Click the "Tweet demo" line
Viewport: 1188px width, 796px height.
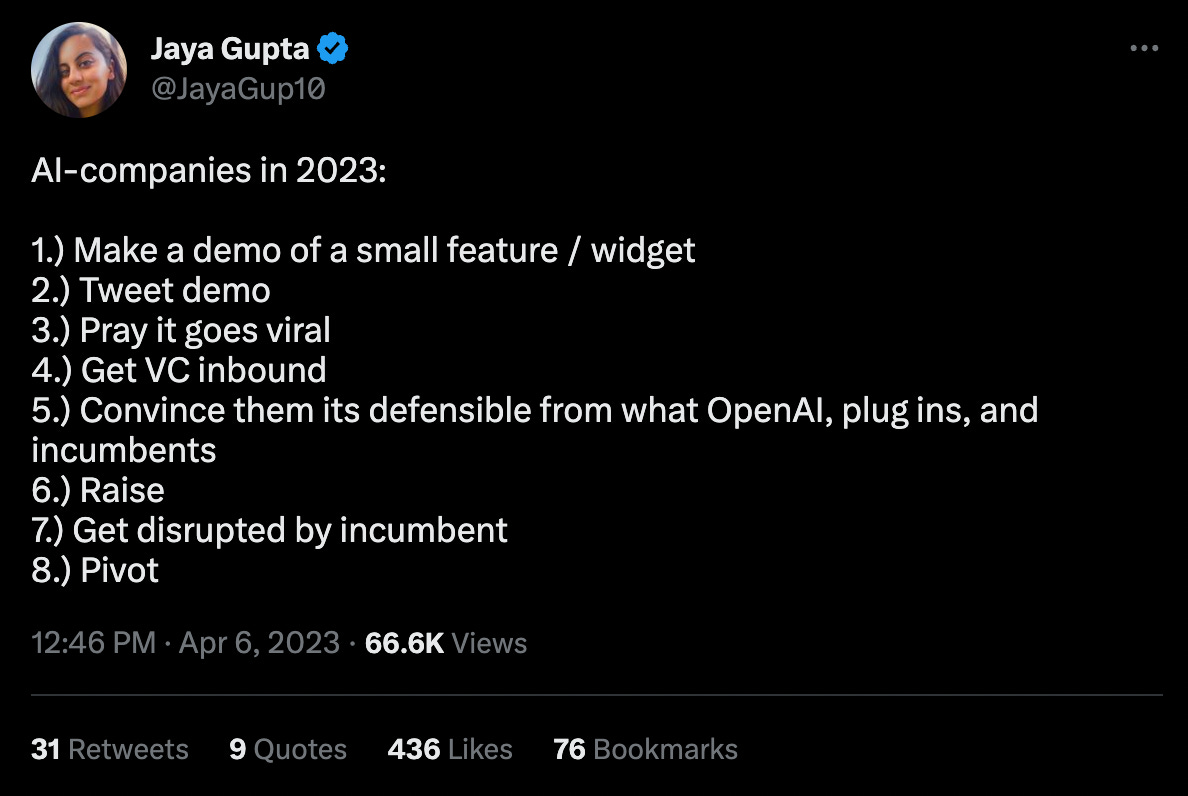point(151,290)
